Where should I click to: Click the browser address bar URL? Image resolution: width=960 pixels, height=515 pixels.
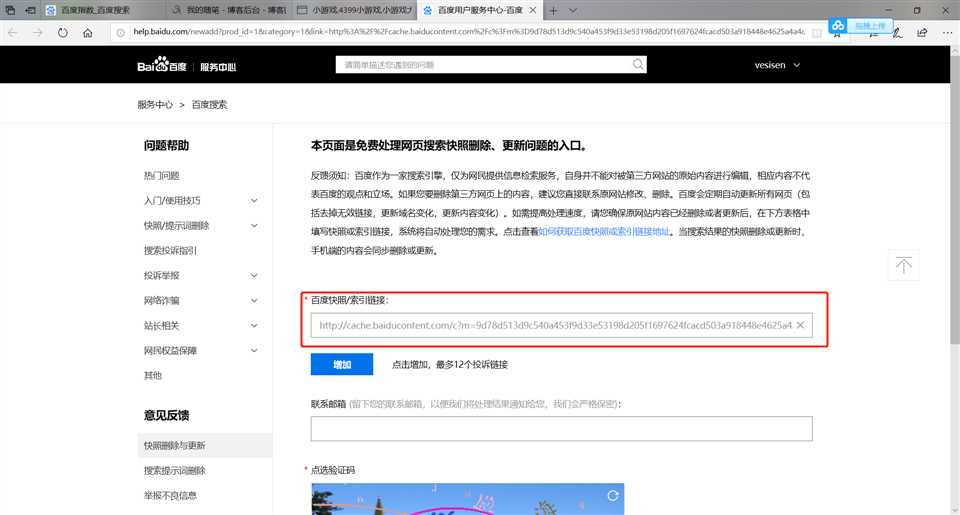(468, 32)
